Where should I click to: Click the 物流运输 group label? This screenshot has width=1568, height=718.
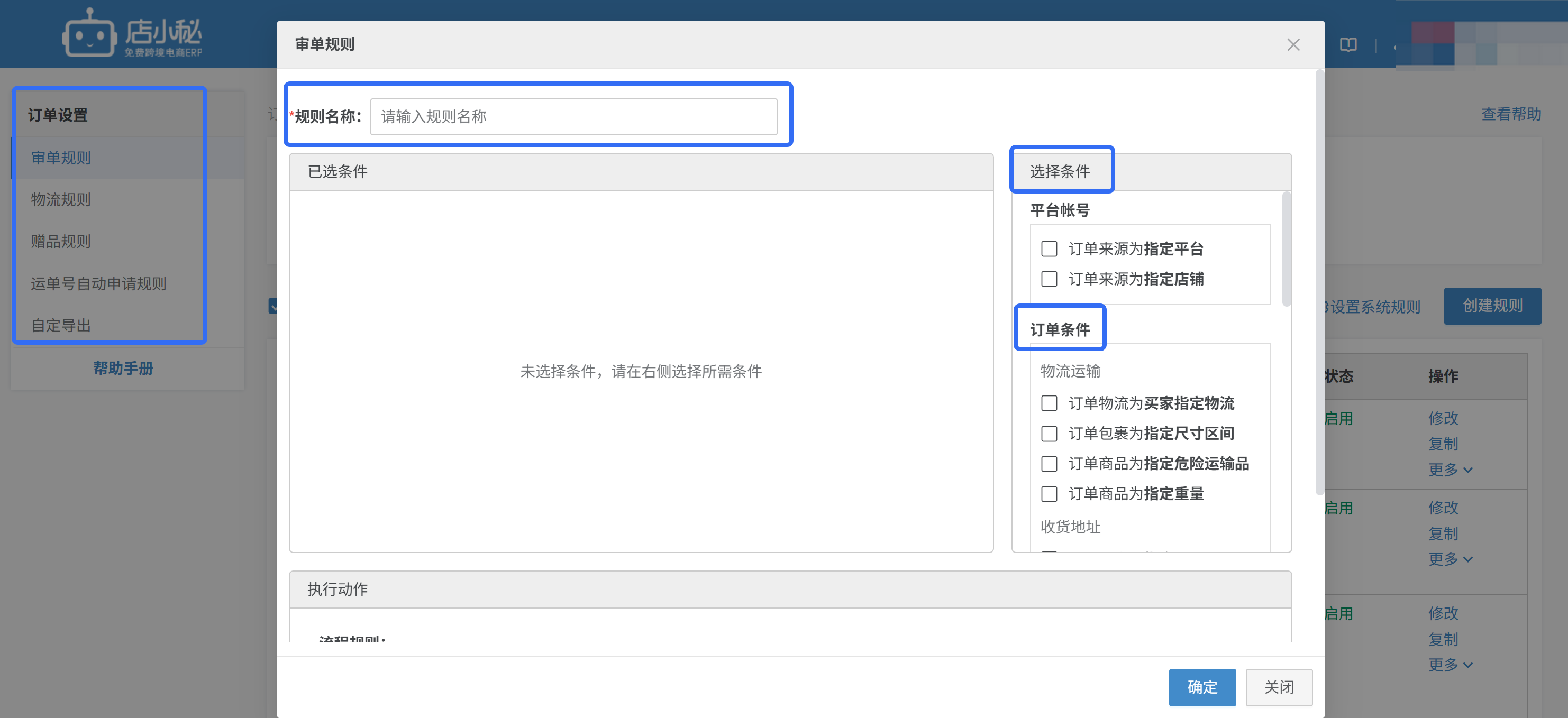point(1070,371)
